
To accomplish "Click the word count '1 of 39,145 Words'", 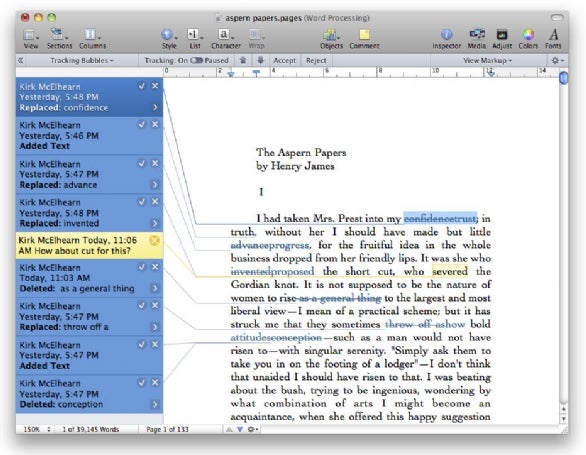I will [90, 430].
